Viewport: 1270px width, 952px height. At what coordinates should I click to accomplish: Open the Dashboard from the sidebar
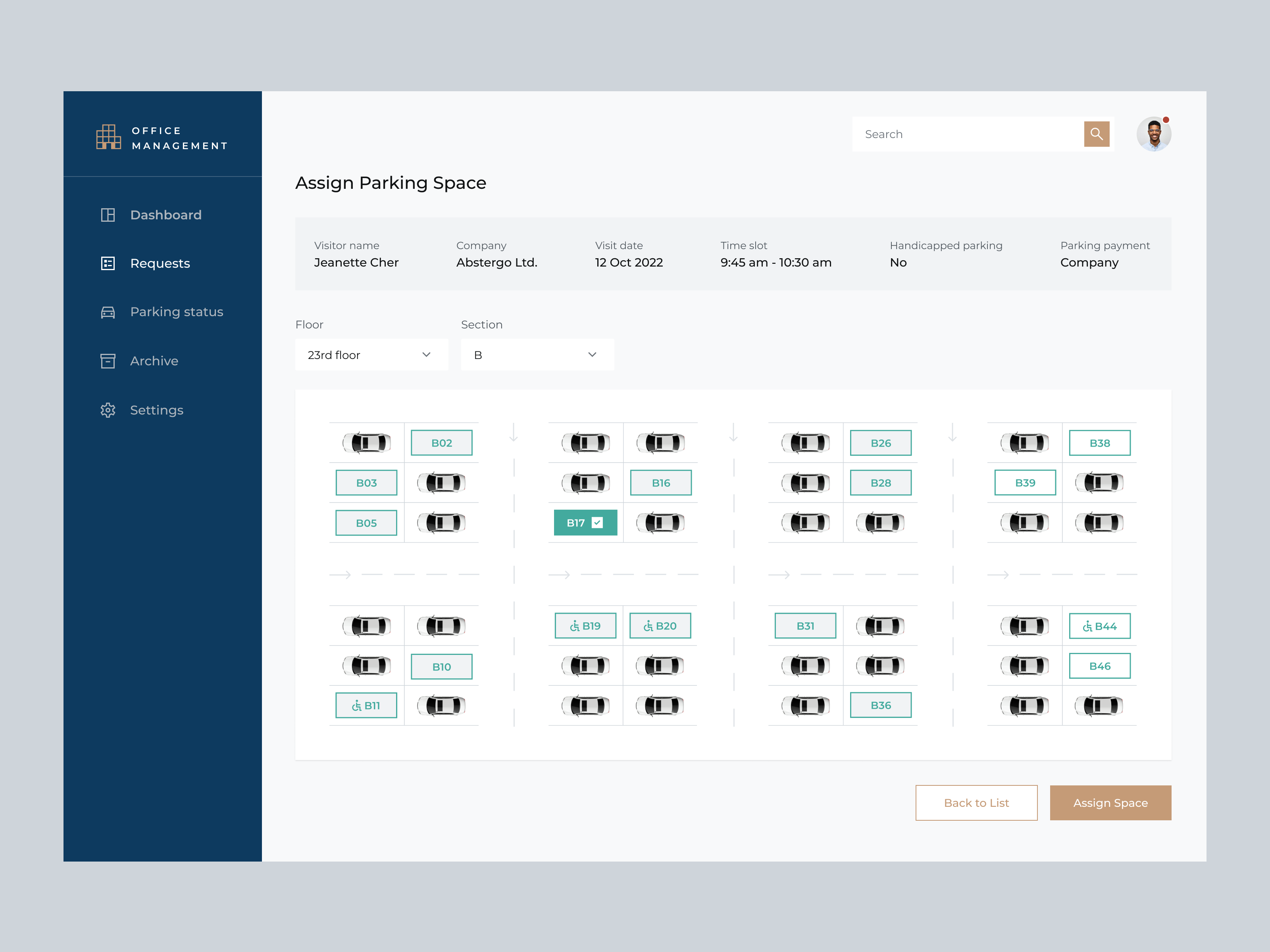pyautogui.click(x=166, y=215)
